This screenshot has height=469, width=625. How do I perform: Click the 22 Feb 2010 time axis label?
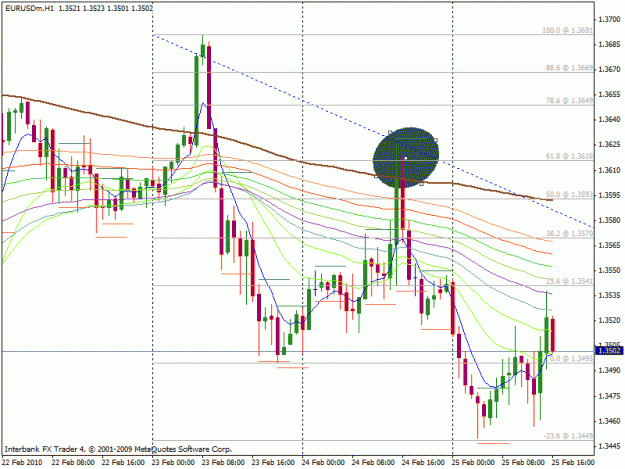(22, 462)
